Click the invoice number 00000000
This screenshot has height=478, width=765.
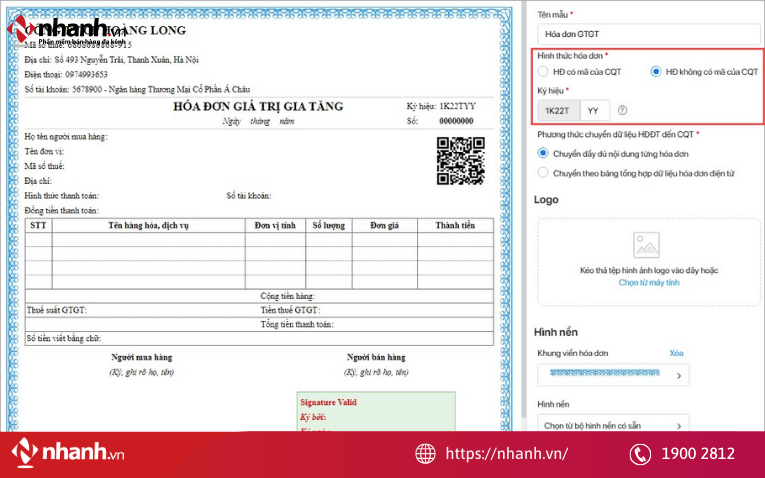456,121
